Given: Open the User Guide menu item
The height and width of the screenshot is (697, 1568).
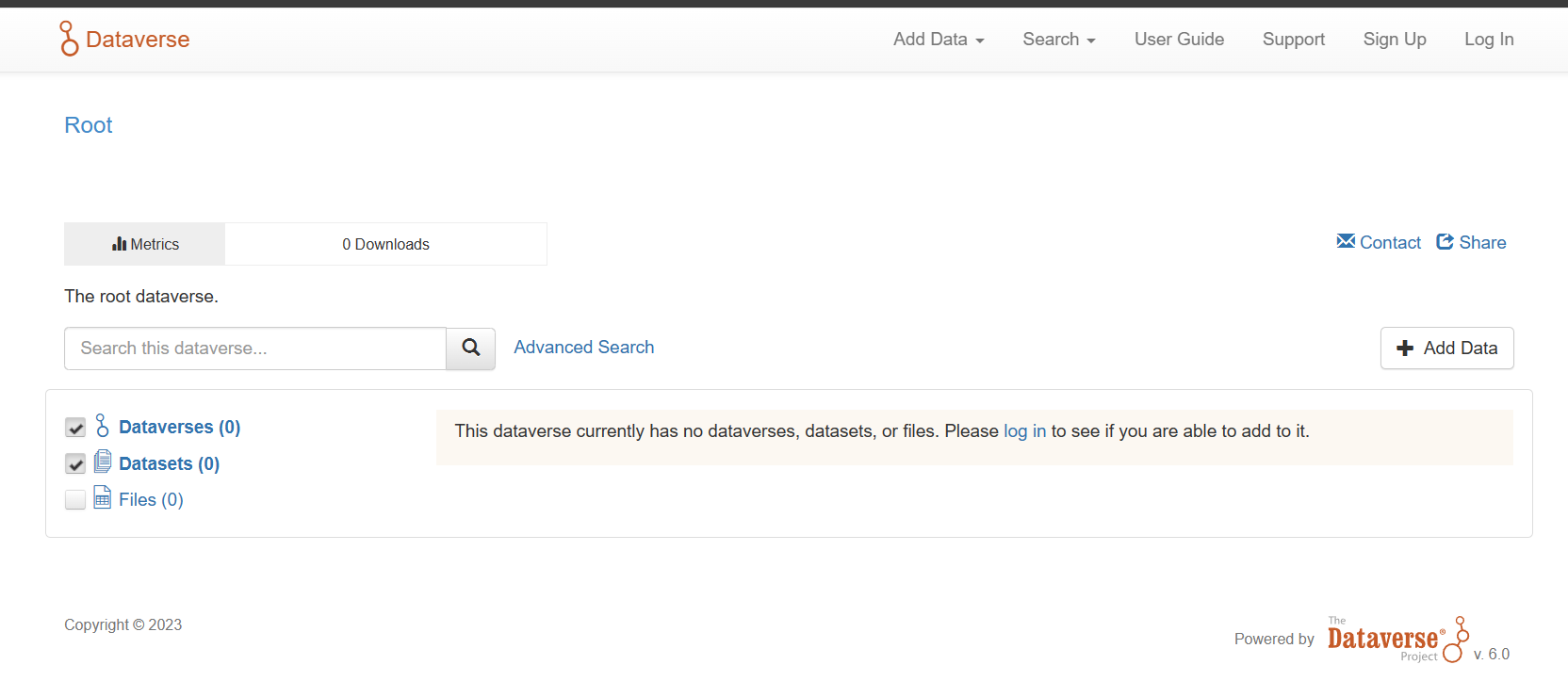Looking at the screenshot, I should pos(1179,40).
